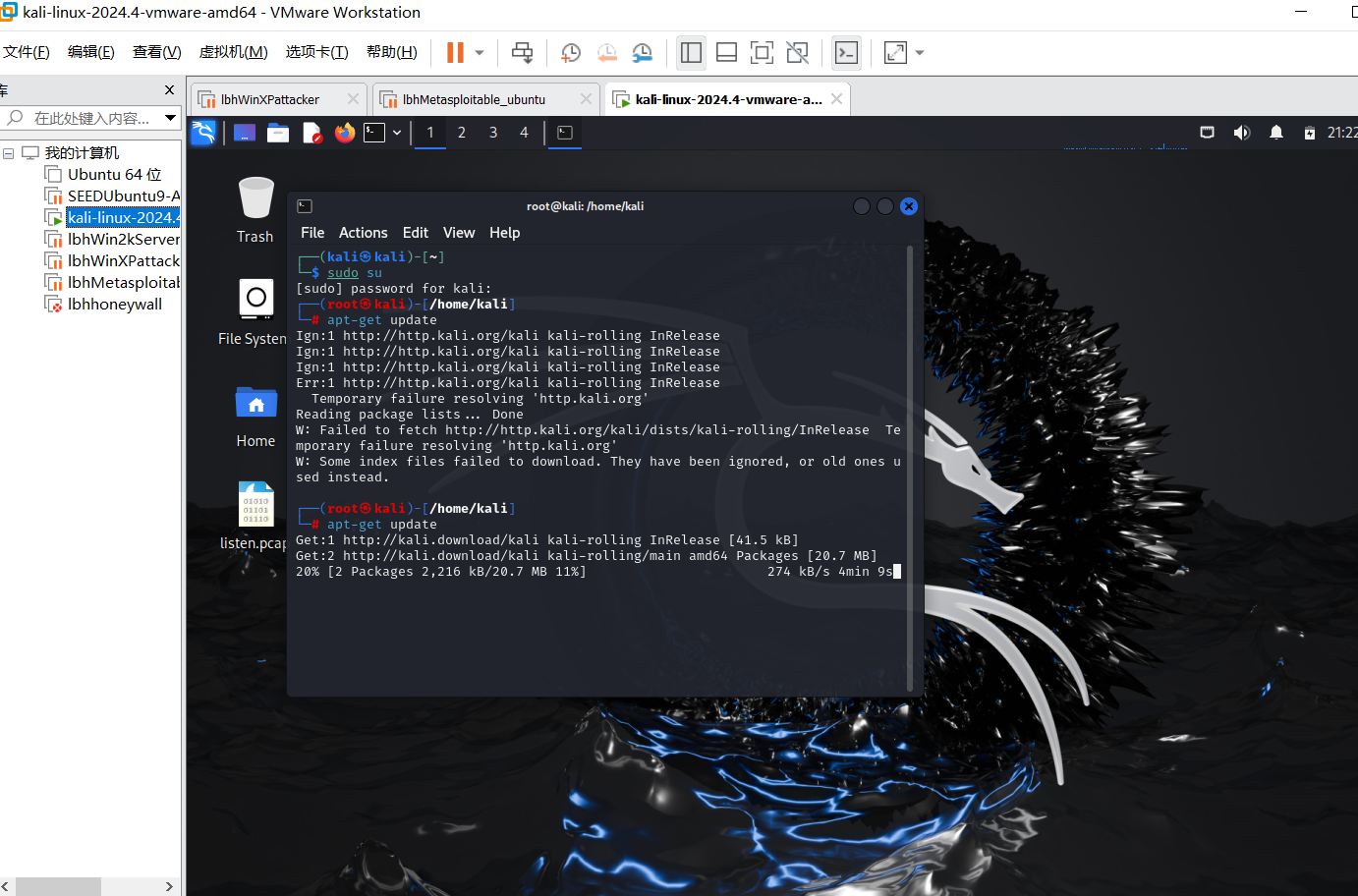Open the 选项卡(T) menu
This screenshot has width=1358, height=896.
point(317,52)
